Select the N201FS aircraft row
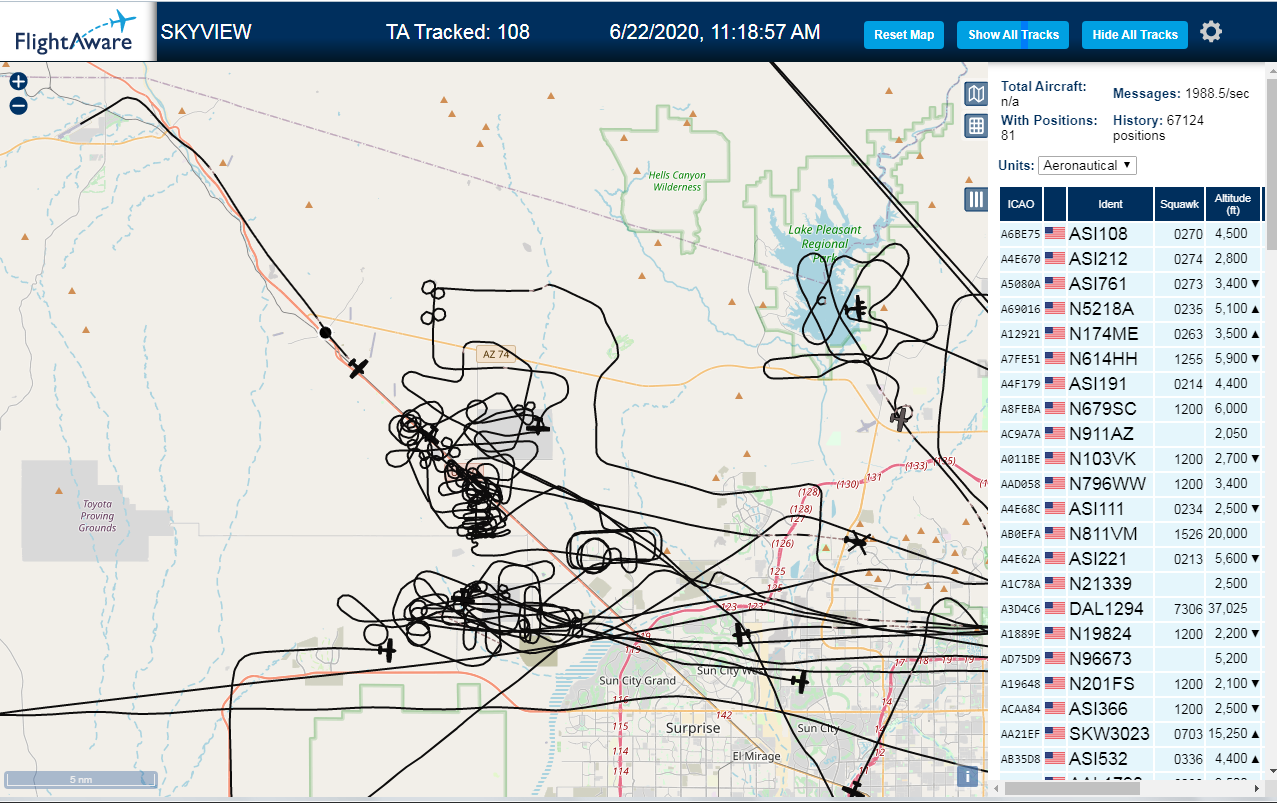 pyautogui.click(x=1131, y=684)
